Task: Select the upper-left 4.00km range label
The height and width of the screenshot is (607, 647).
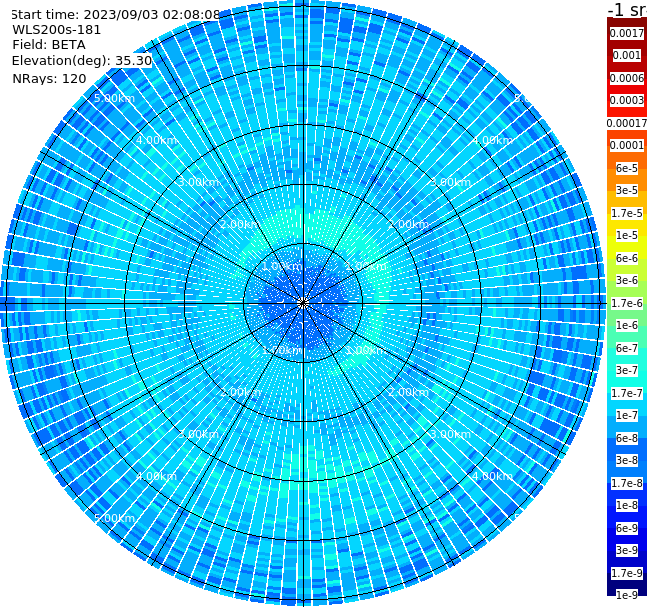Action: tap(156, 140)
